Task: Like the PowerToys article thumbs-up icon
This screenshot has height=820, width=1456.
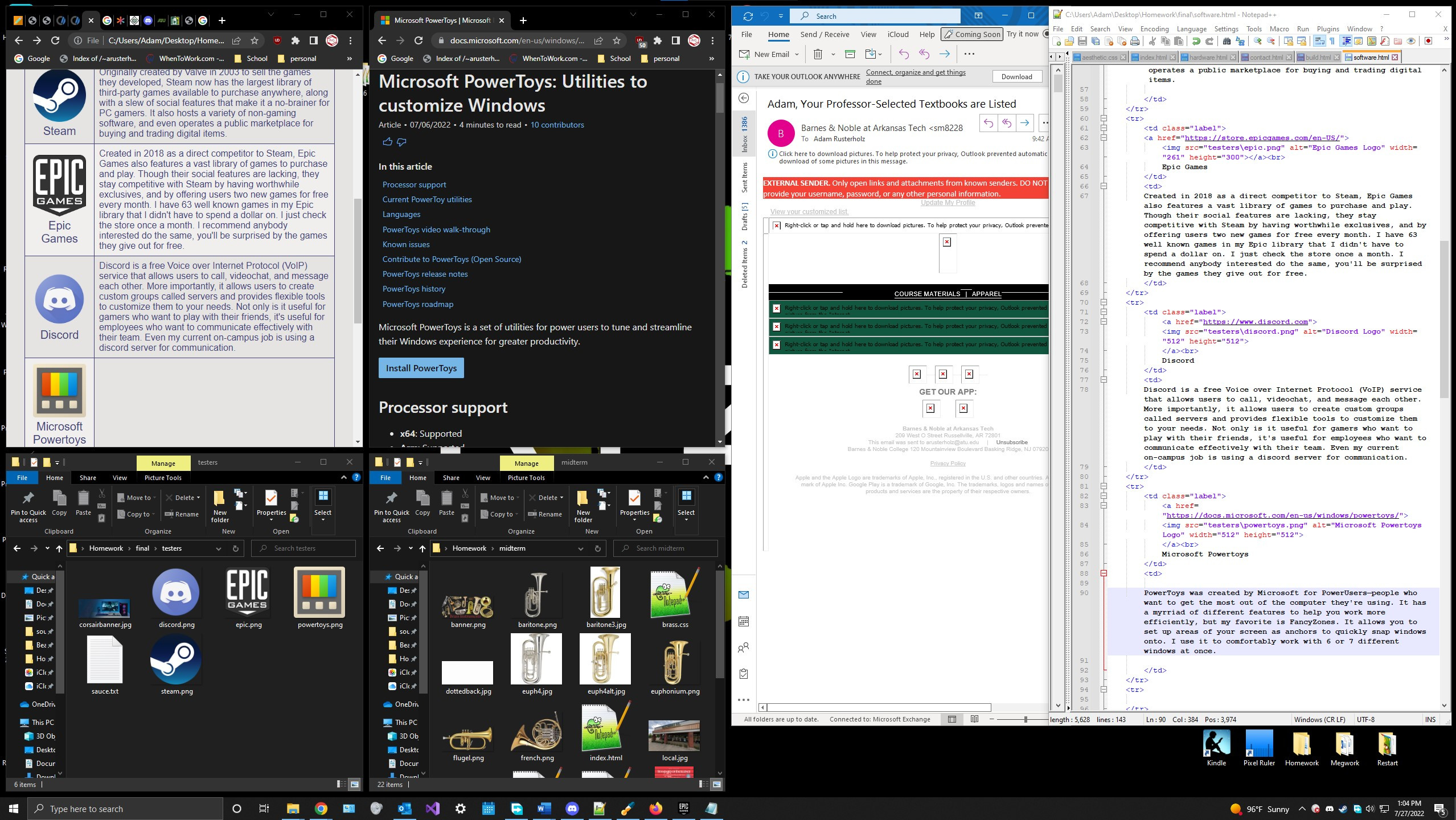Action: coord(387,142)
